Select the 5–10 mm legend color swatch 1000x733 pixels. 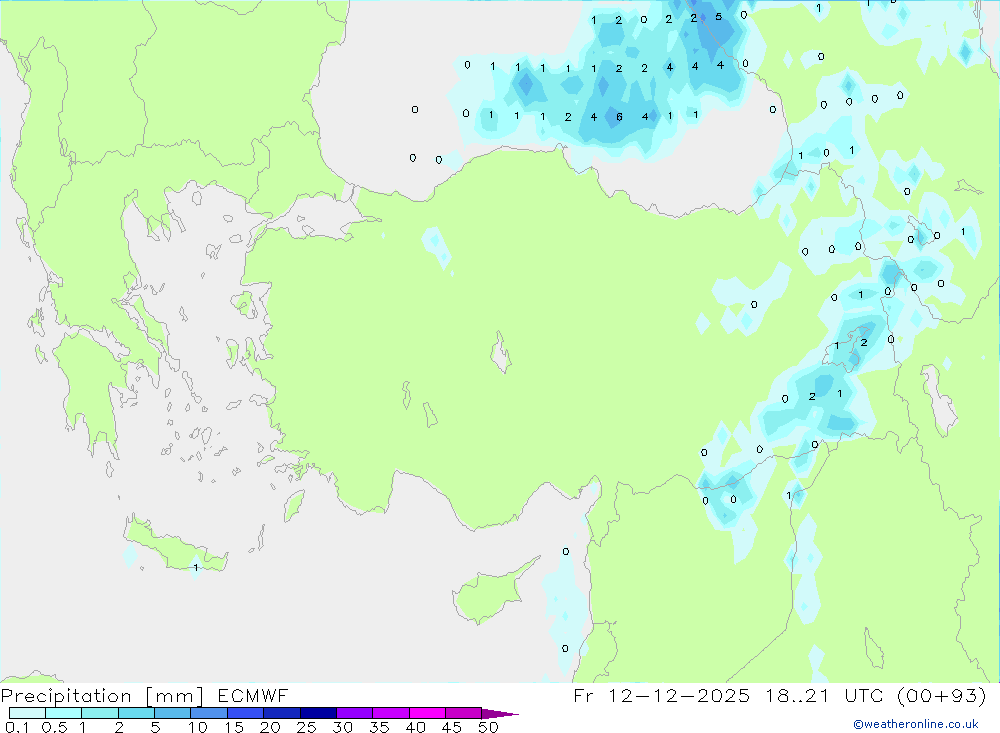click(x=173, y=713)
